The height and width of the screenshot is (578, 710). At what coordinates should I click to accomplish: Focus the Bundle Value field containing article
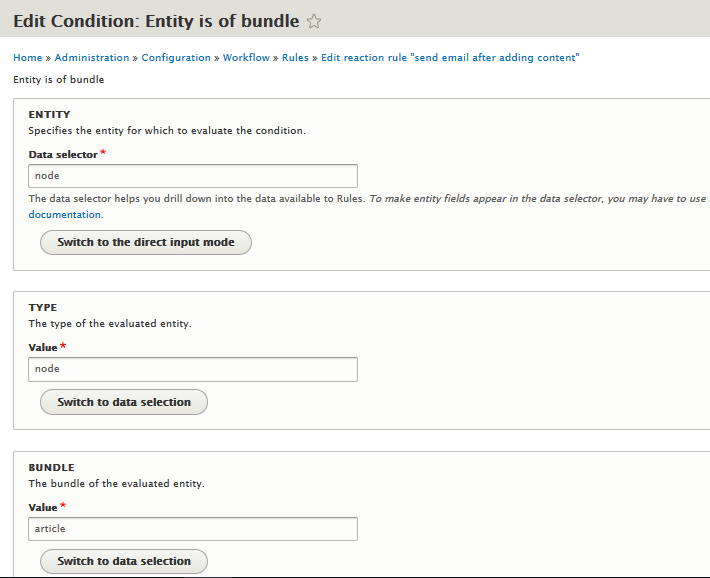[x=193, y=529]
